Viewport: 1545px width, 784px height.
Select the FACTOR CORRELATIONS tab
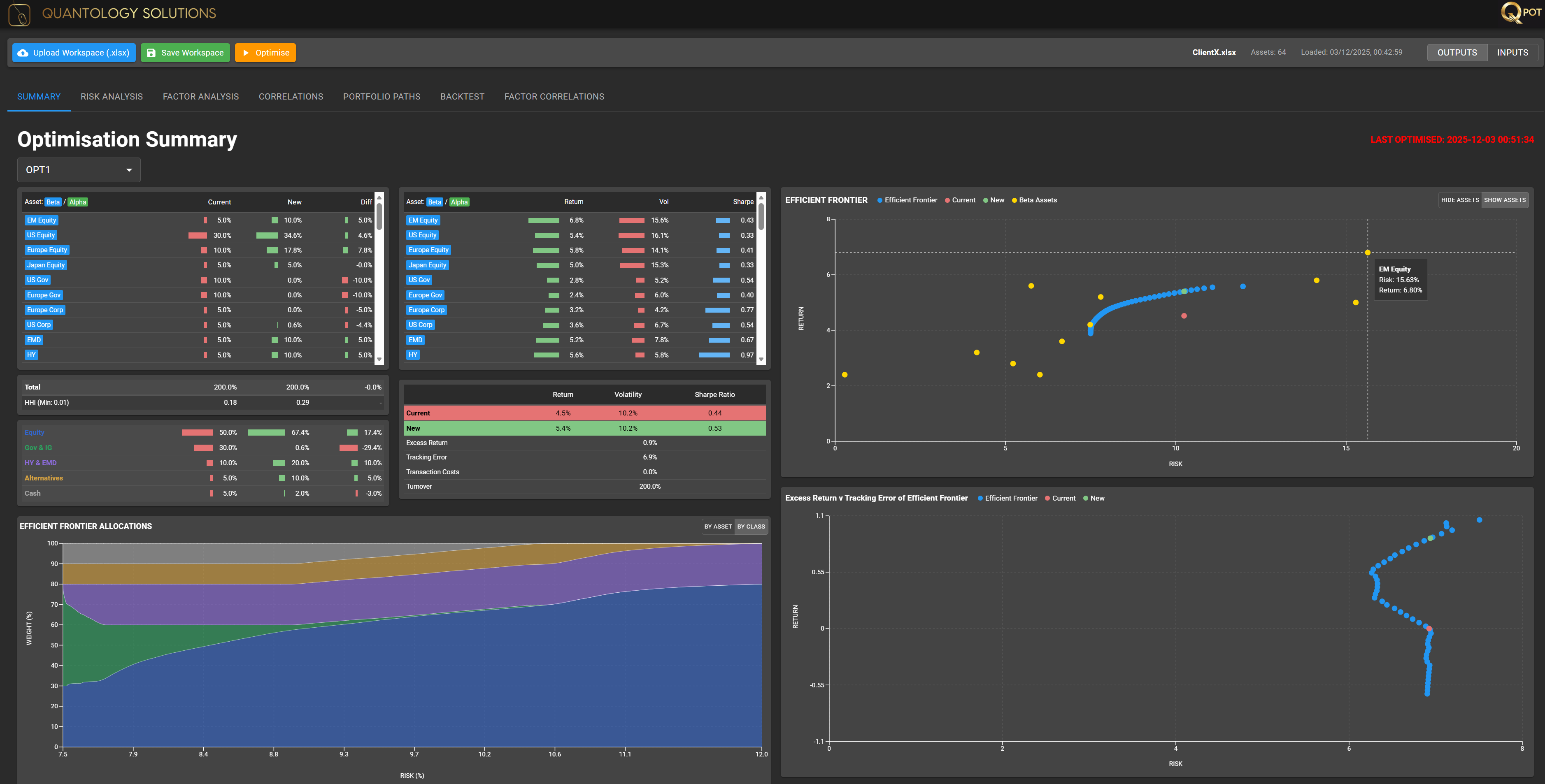click(x=554, y=97)
